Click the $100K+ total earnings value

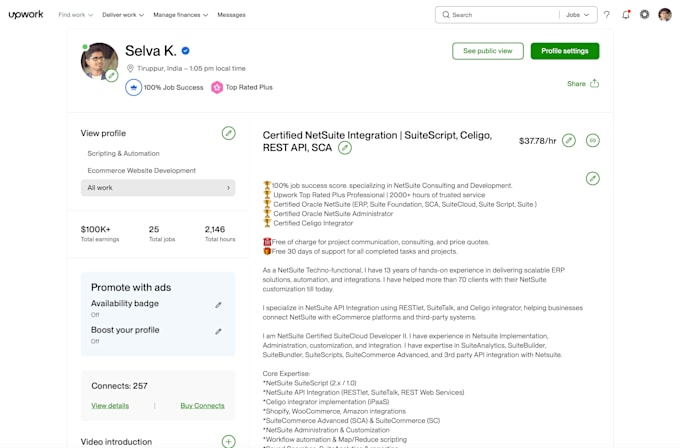pos(95,229)
